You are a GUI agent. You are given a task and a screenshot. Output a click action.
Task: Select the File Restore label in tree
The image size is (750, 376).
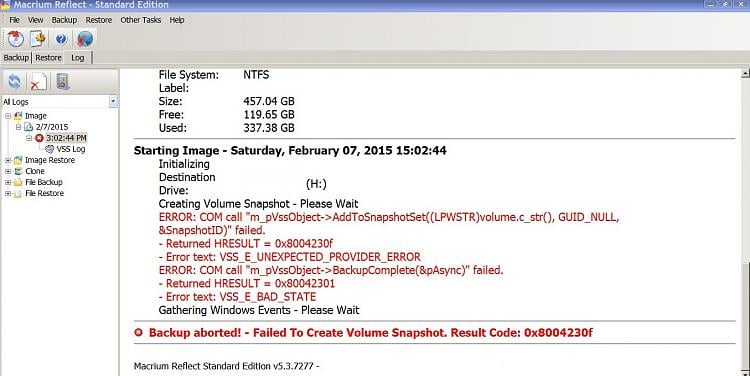pyautogui.click(x=44, y=193)
